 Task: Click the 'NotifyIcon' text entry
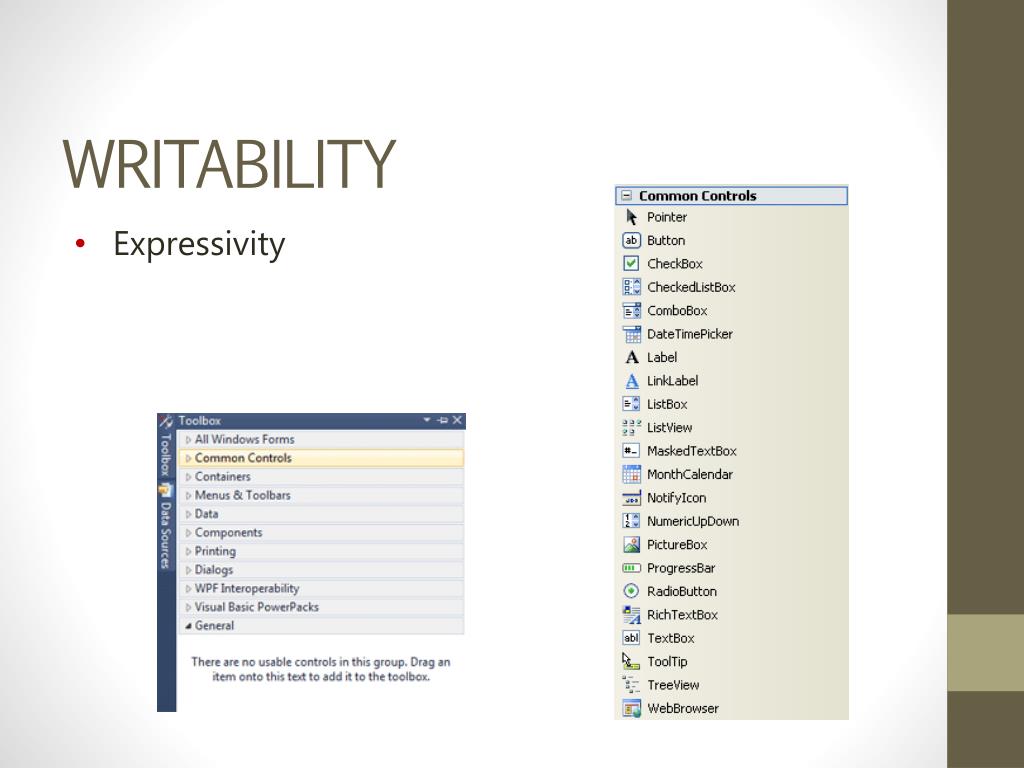(677, 498)
